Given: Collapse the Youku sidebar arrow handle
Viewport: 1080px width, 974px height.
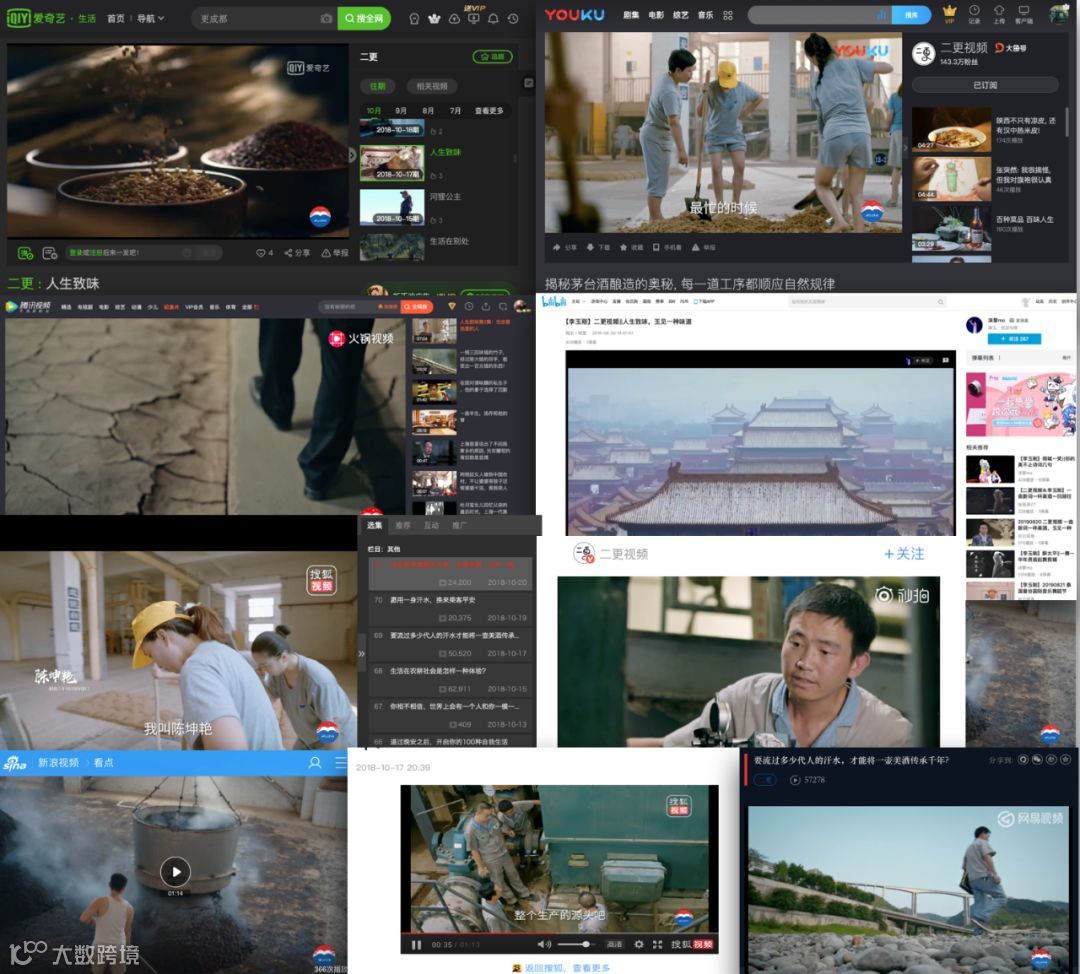Looking at the screenshot, I should tap(906, 148).
